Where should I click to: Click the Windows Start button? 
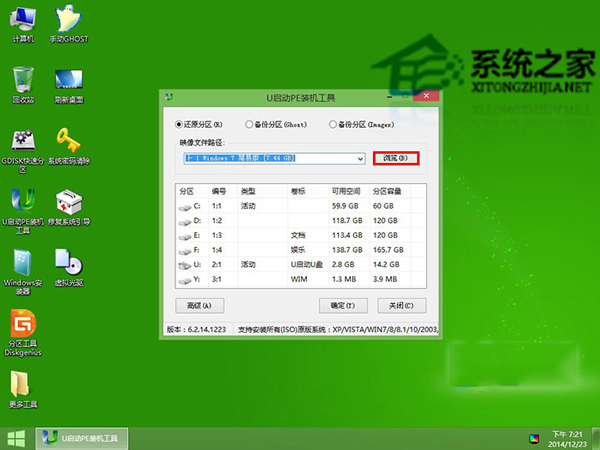16,439
